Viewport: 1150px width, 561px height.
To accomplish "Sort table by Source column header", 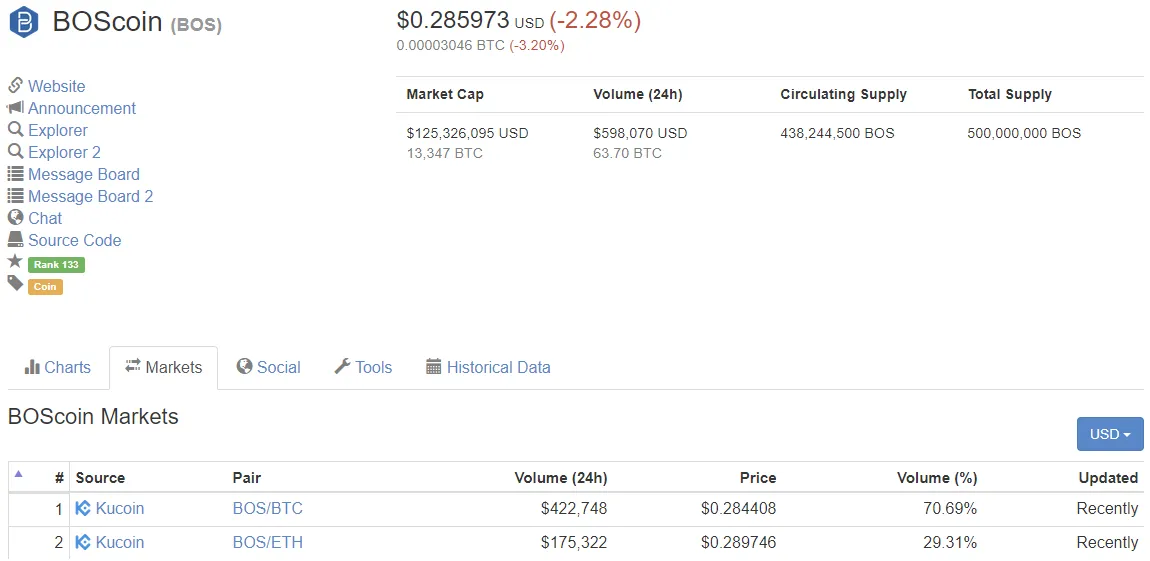I will (100, 478).
